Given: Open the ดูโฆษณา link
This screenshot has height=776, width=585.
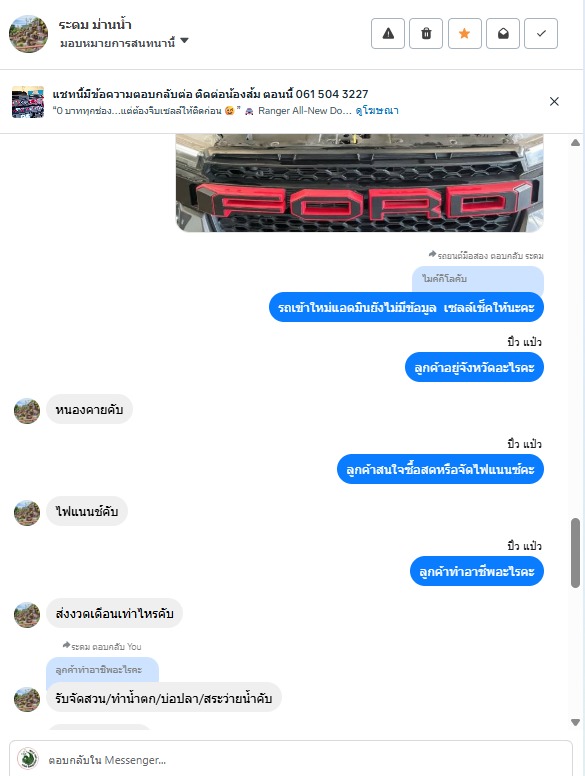Looking at the screenshot, I should click(377, 111).
